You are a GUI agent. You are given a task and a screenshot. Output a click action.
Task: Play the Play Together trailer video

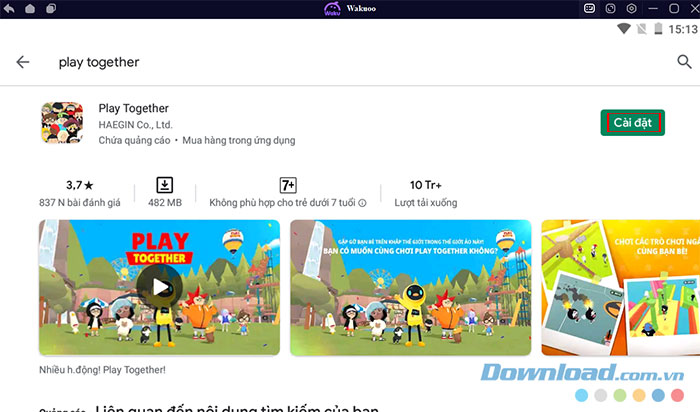154,288
